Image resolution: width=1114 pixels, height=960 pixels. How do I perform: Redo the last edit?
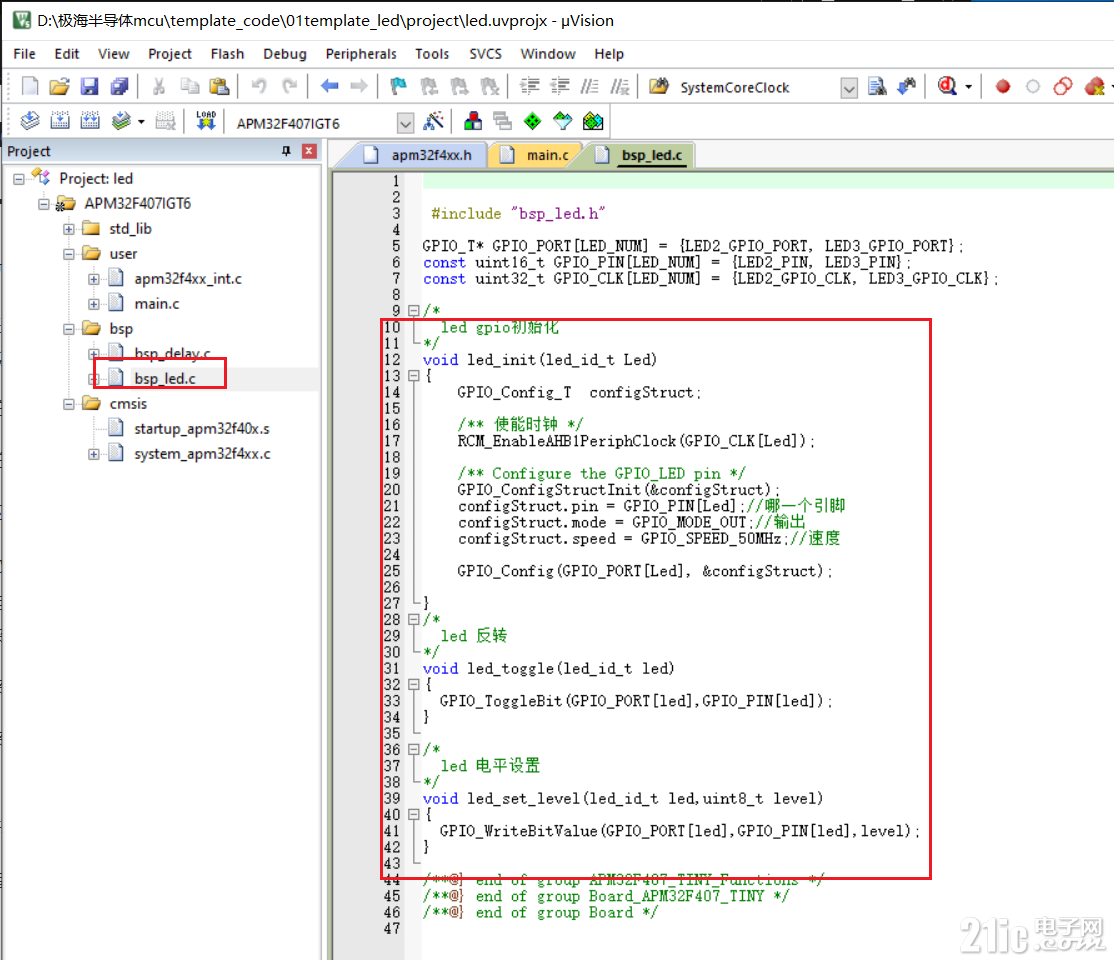coord(289,87)
